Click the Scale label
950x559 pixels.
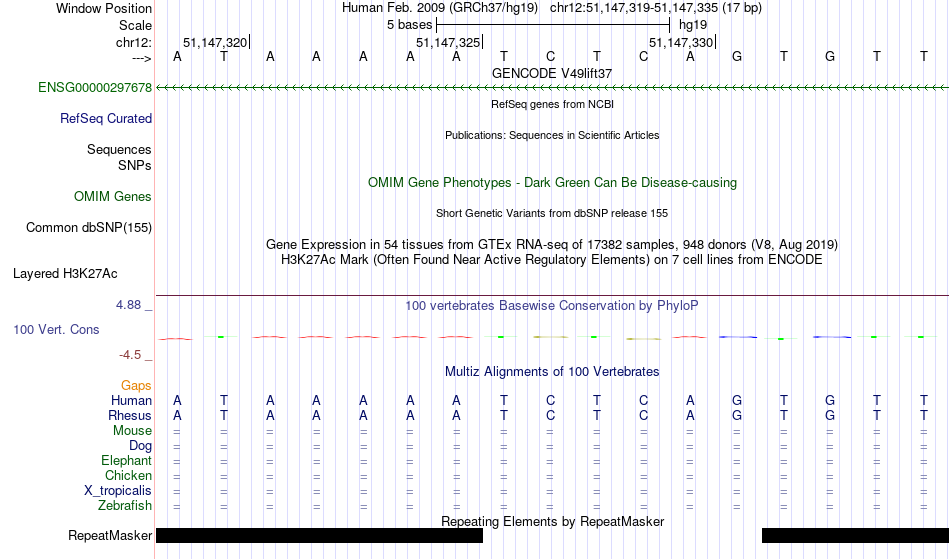pyautogui.click(x=136, y=25)
